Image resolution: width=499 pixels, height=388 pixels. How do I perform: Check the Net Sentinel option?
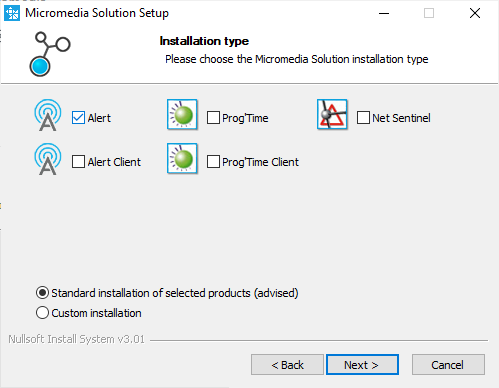pos(363,118)
